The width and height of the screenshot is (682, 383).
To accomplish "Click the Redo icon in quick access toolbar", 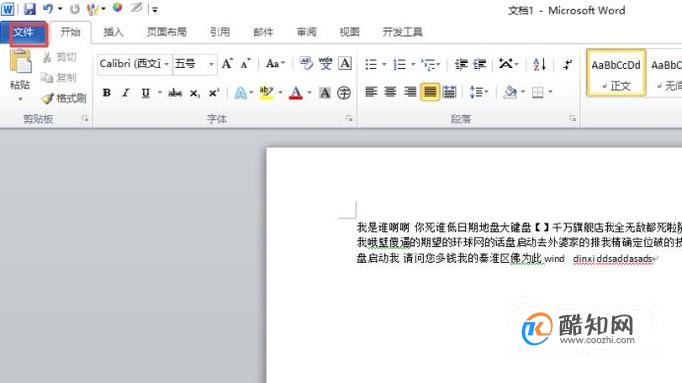I will [75, 9].
